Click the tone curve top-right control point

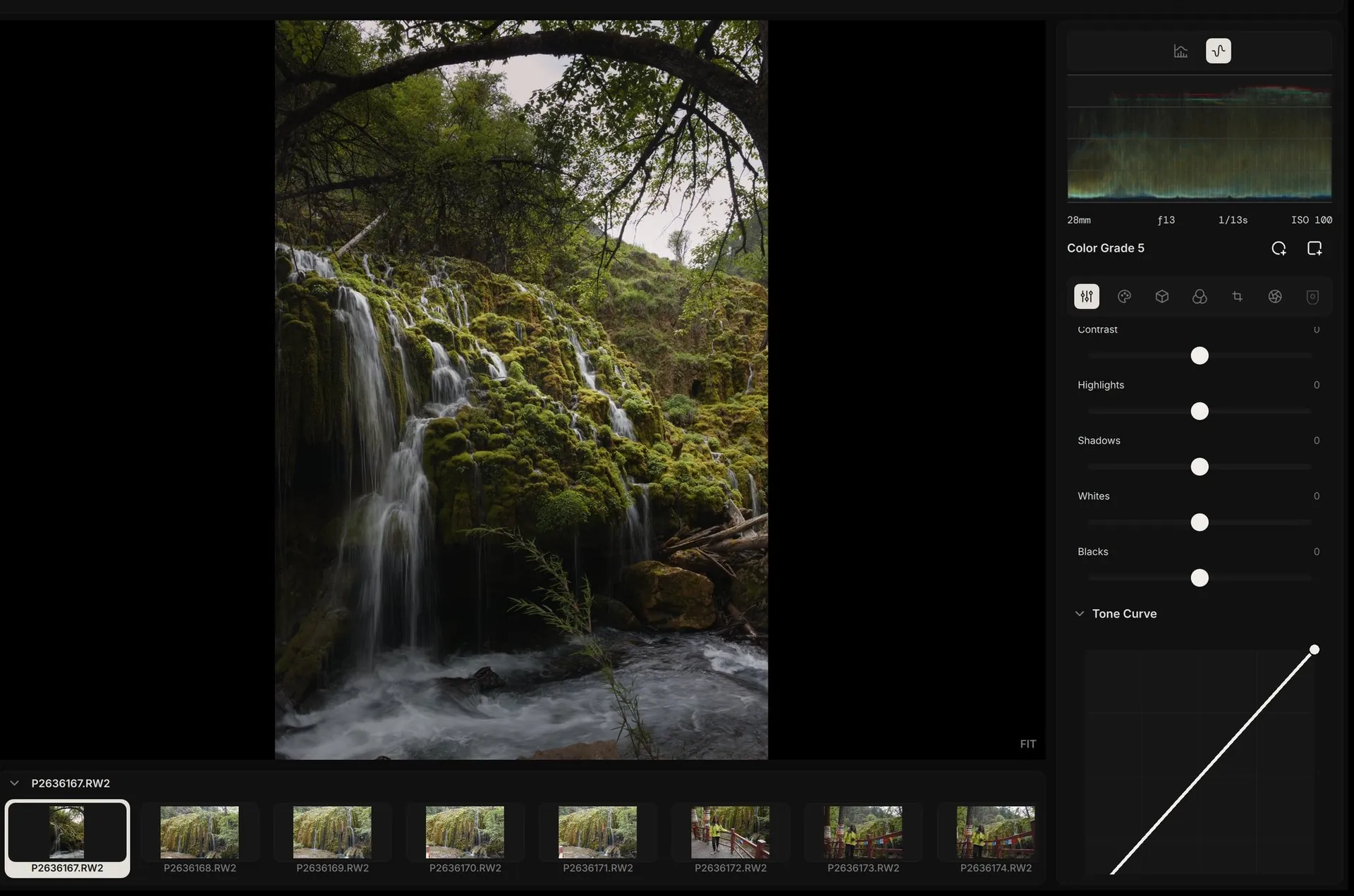1315,650
